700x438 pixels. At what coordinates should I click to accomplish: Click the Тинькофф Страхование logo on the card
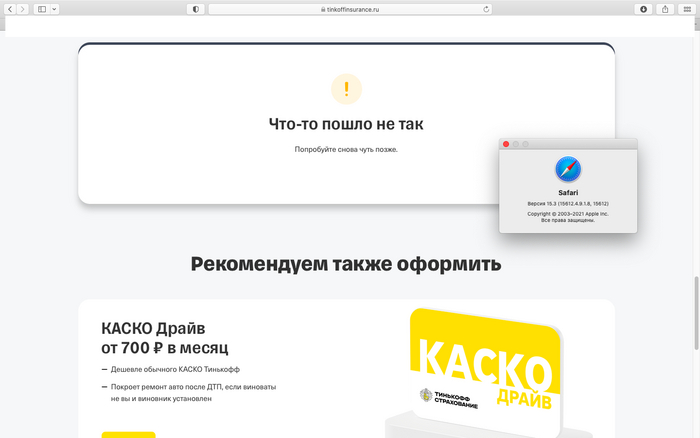coord(449,398)
